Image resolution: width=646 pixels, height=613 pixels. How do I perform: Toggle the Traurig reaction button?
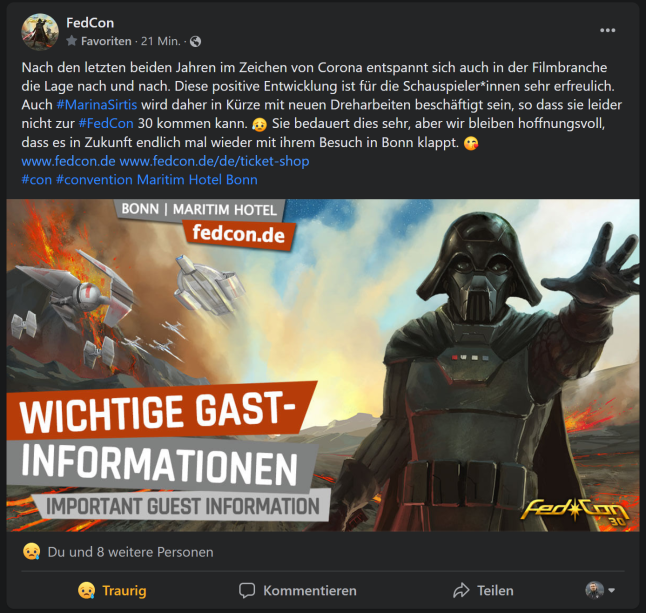pos(112,590)
